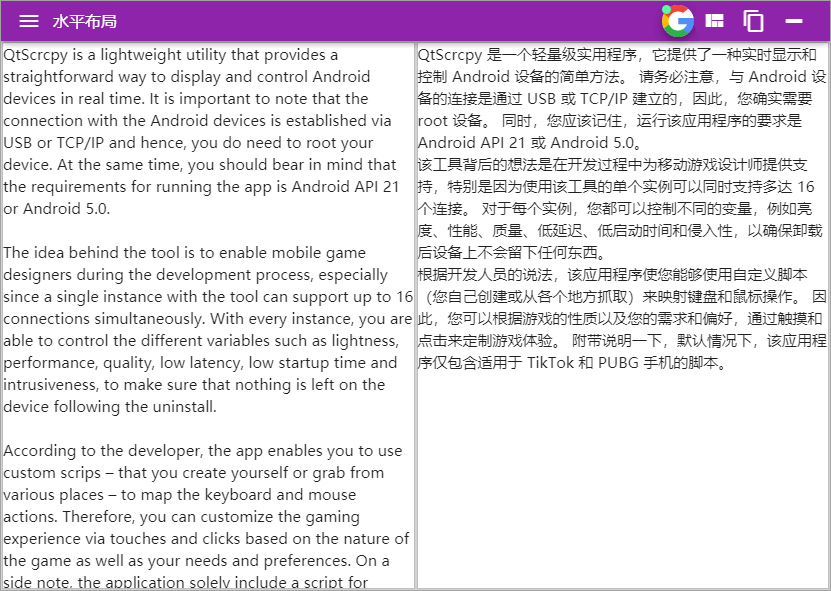This screenshot has height=591, width=831.
Task: Click the Chinese line mentioning TikTok 和 PUBG
Action: pos(572,363)
